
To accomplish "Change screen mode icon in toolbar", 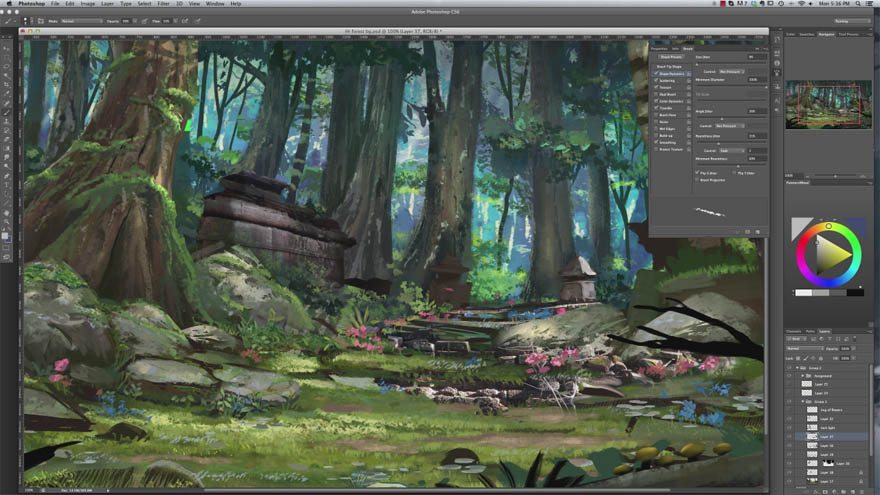I will [x=7, y=256].
